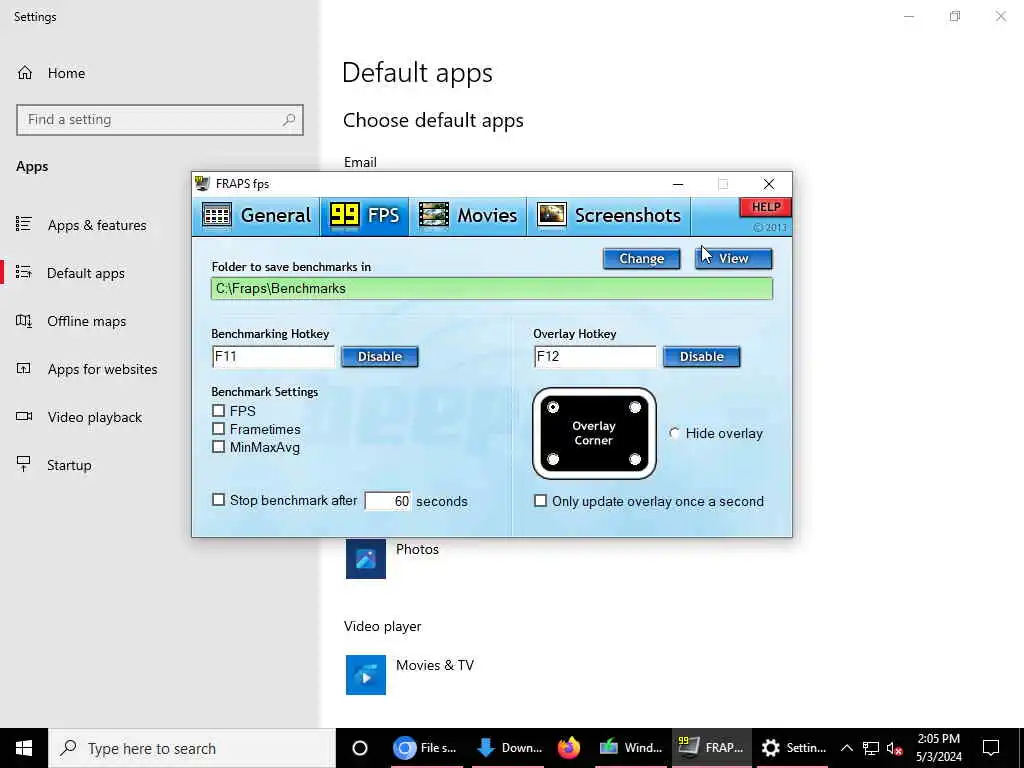Select top-right overlay corner radio
1024x768 pixels.
click(635, 408)
